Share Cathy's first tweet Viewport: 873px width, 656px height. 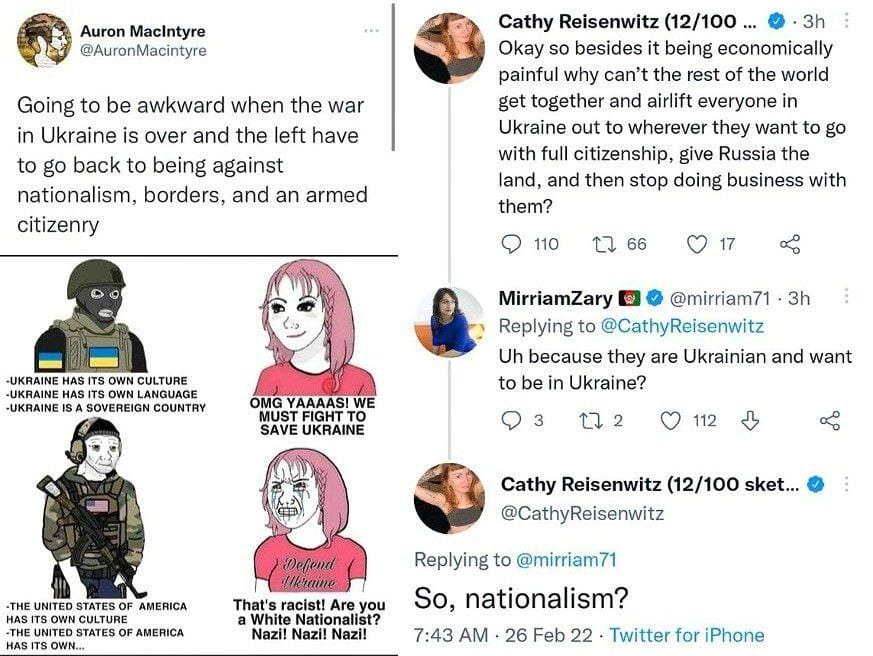(x=790, y=244)
